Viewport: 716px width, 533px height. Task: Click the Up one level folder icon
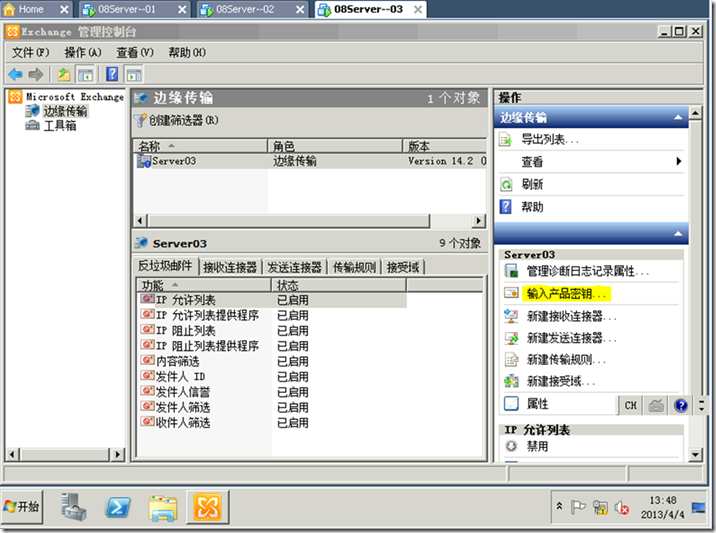(64, 74)
